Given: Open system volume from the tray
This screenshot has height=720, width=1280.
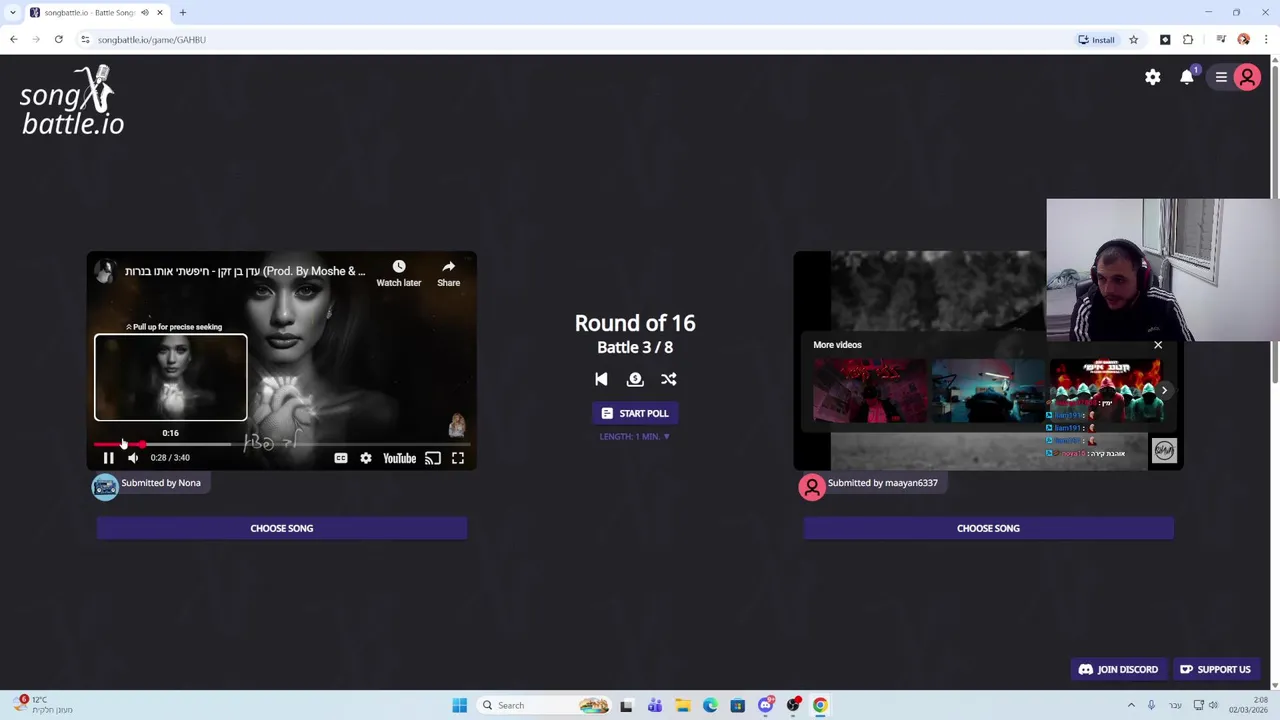Looking at the screenshot, I should pyautogui.click(x=1213, y=706).
